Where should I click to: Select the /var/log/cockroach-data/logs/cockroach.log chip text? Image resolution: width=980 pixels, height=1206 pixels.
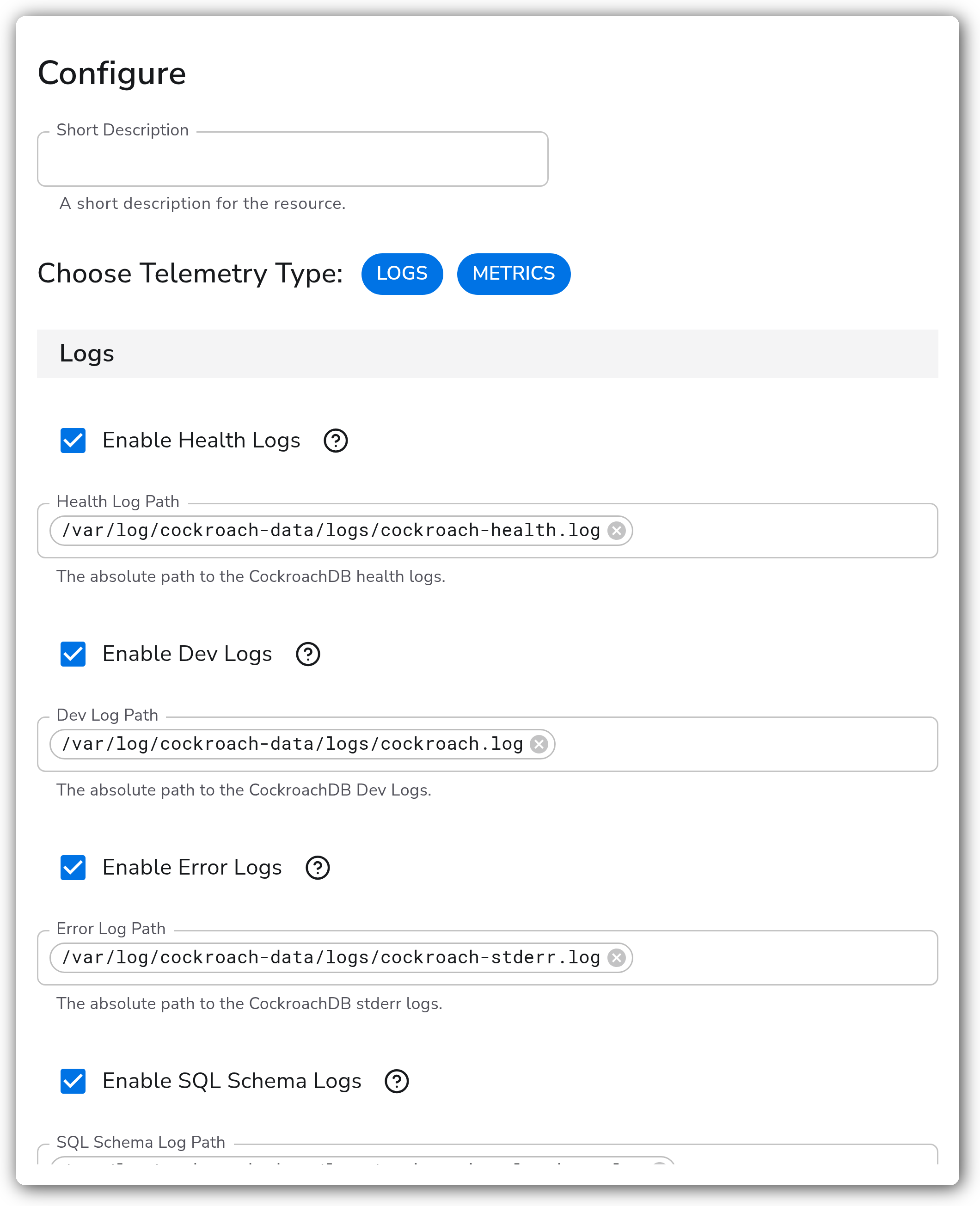point(293,744)
